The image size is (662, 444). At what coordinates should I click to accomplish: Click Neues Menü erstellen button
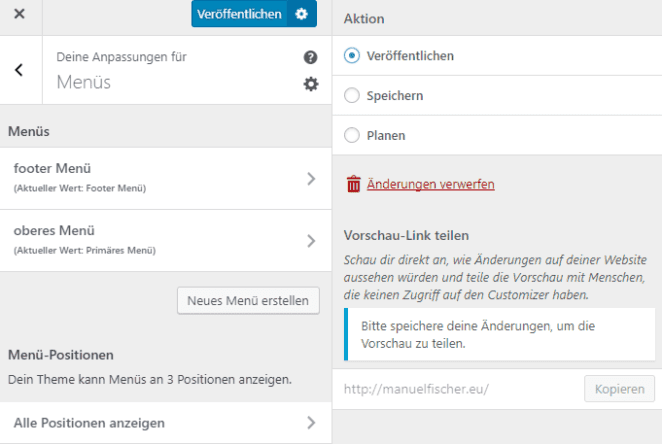pos(248,300)
